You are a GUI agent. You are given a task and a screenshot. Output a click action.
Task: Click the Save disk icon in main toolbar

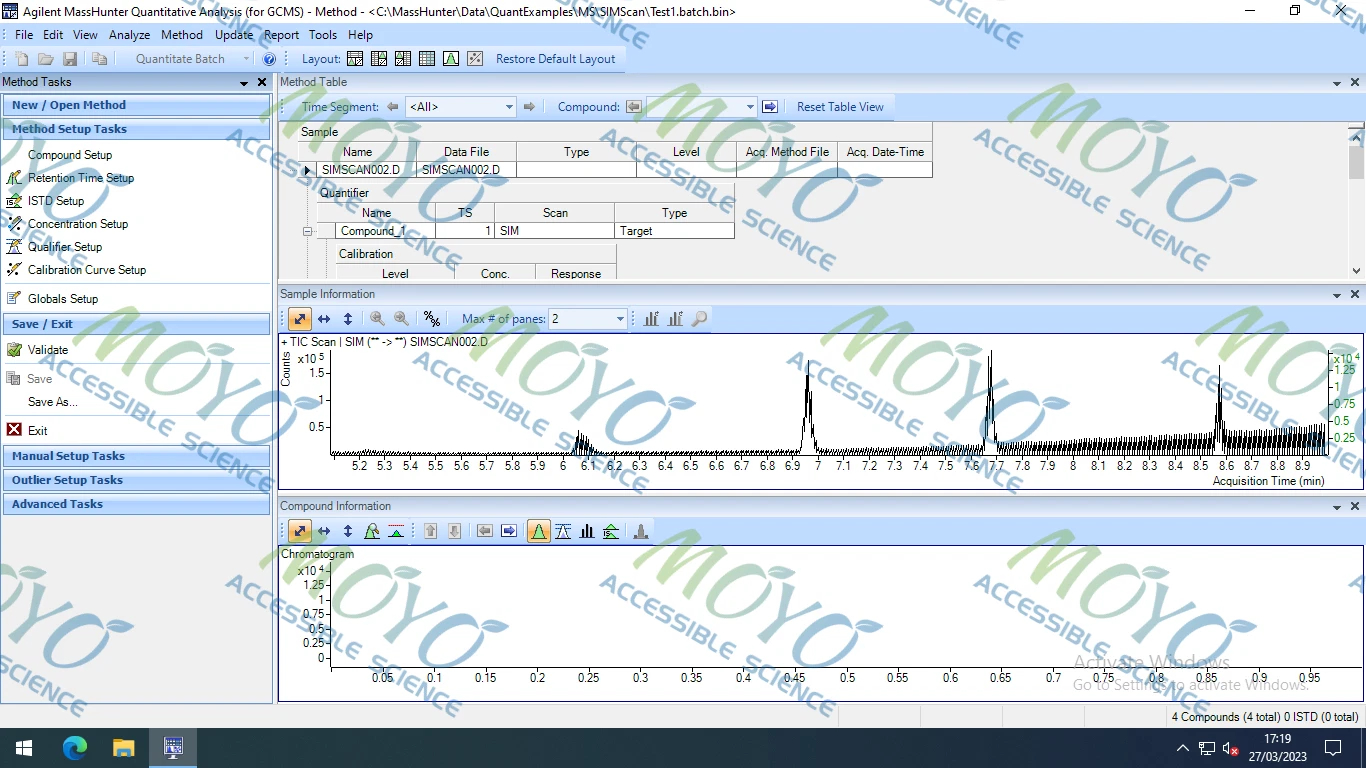pos(70,59)
